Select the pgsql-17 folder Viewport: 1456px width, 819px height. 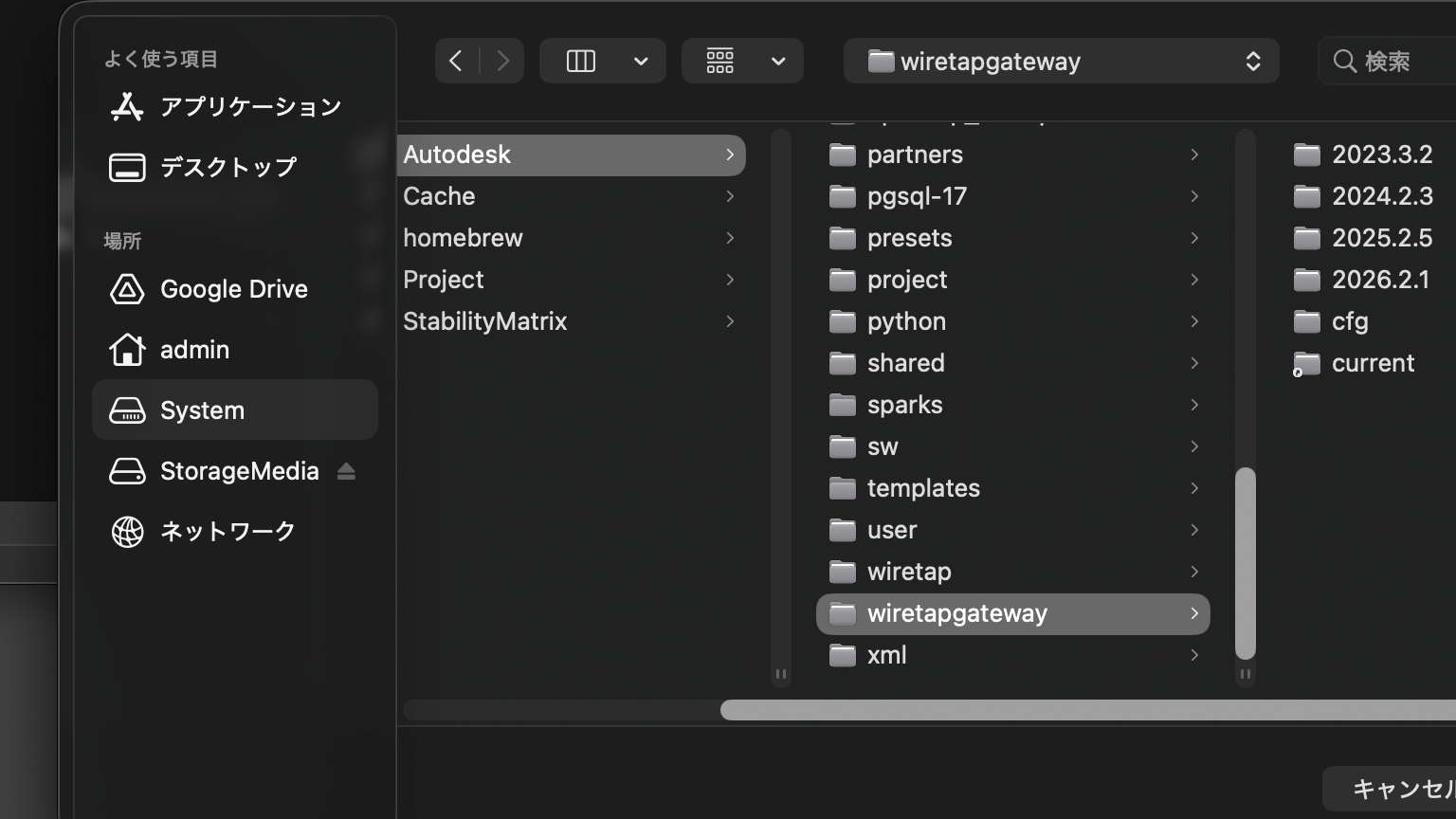click(917, 196)
